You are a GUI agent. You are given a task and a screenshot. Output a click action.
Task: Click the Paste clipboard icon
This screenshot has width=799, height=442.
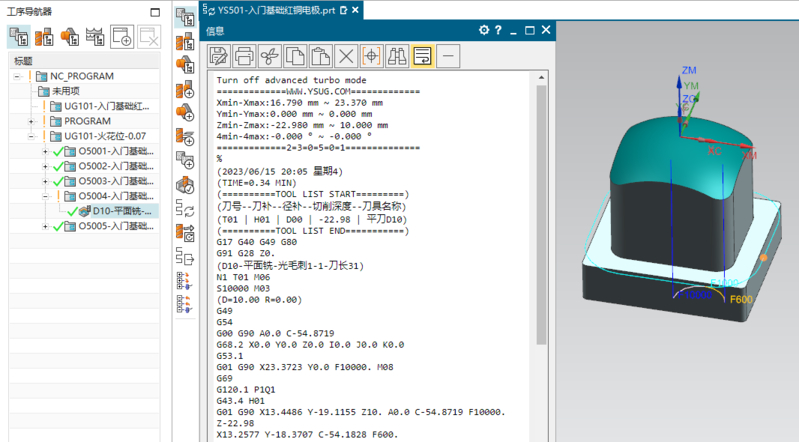click(x=321, y=55)
